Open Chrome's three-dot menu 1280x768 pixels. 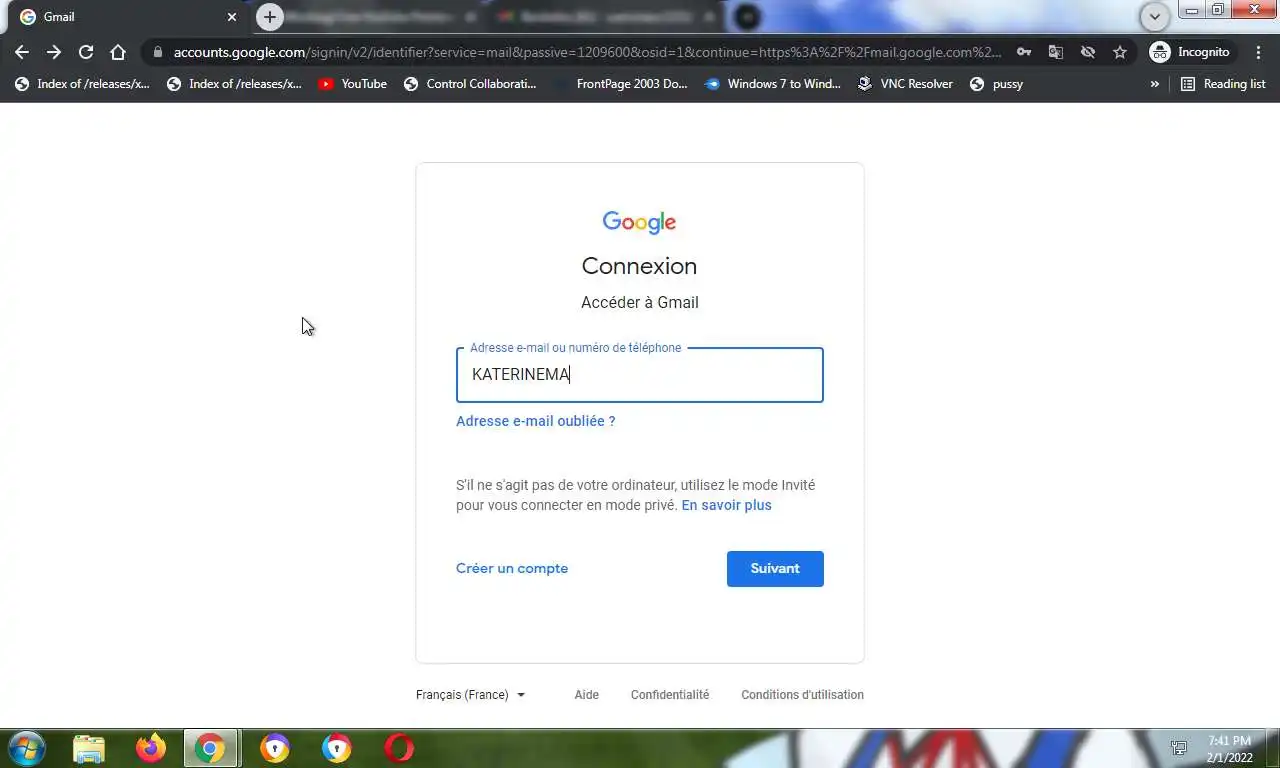[1258, 52]
